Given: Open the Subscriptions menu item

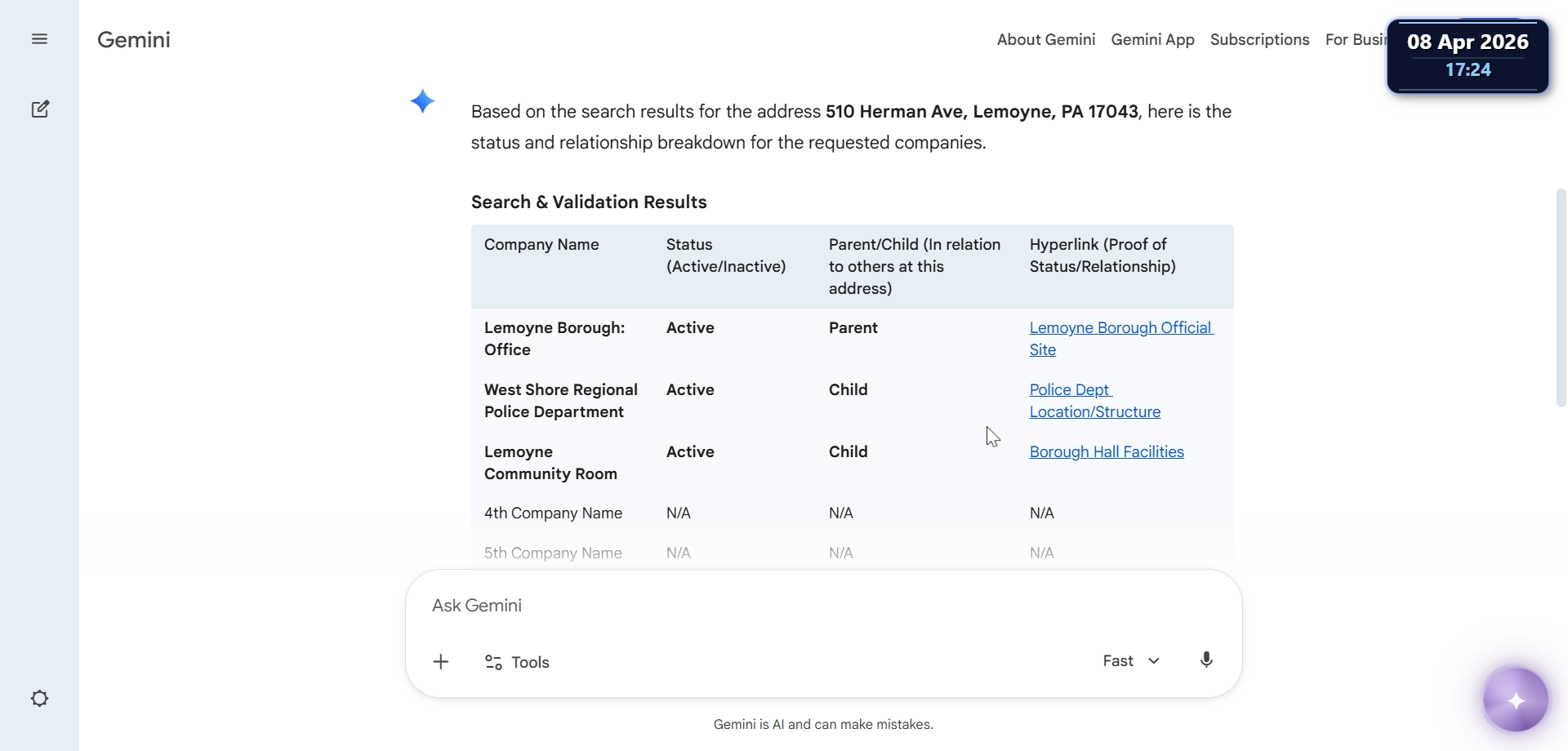Looking at the screenshot, I should [x=1259, y=40].
